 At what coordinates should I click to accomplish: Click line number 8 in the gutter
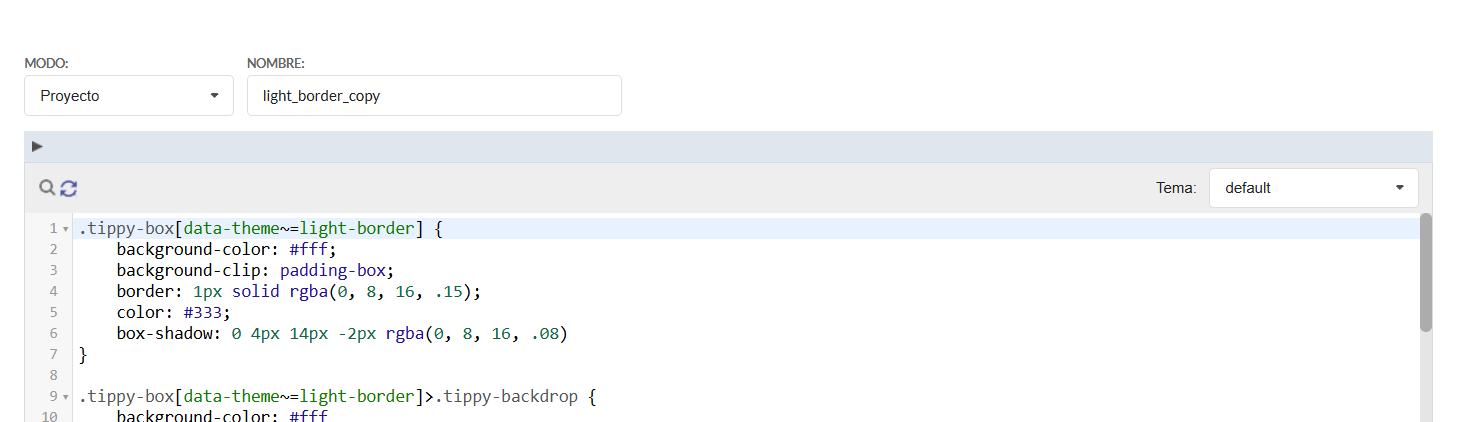point(53,376)
